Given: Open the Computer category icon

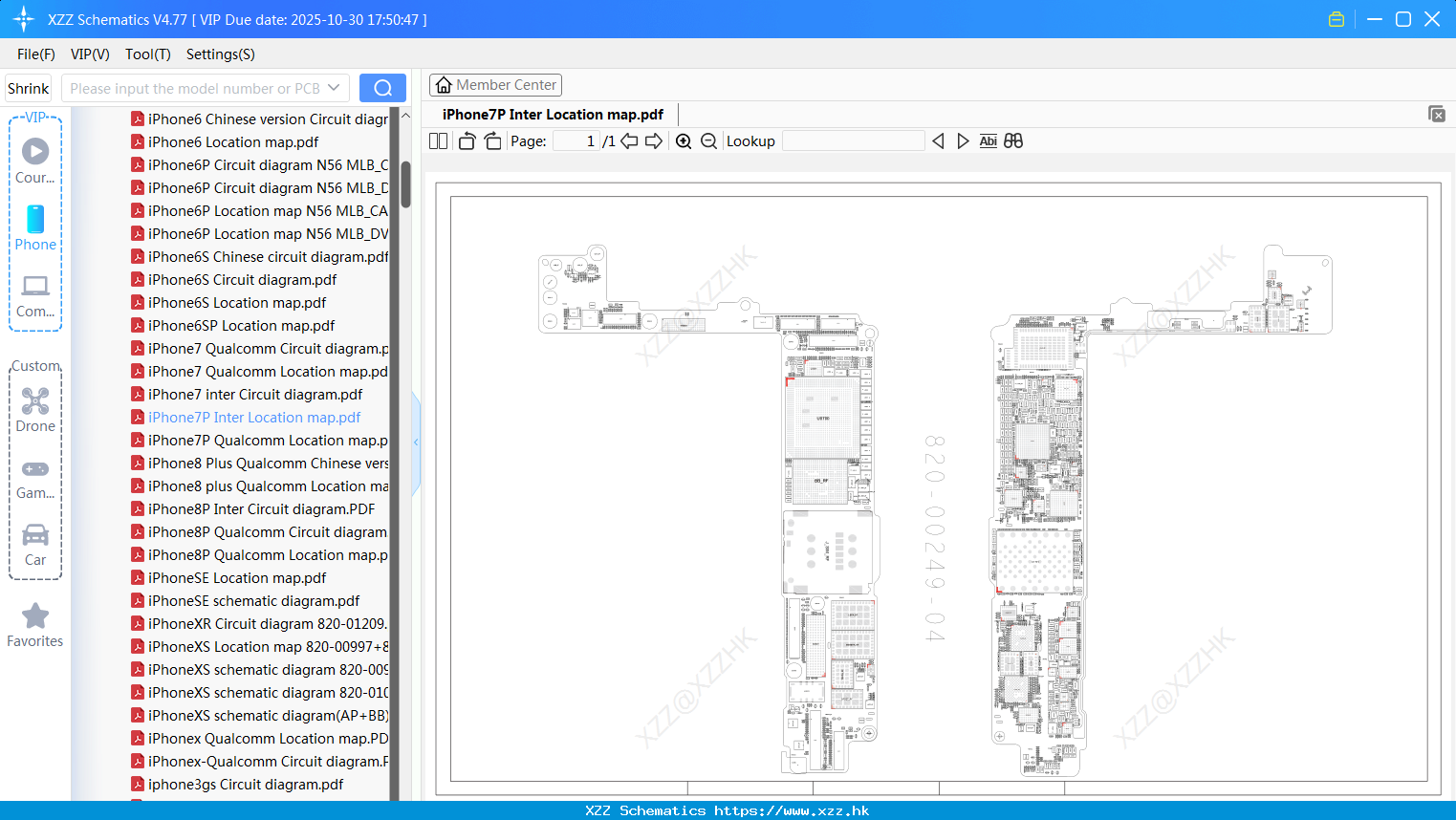Looking at the screenshot, I should [x=35, y=296].
